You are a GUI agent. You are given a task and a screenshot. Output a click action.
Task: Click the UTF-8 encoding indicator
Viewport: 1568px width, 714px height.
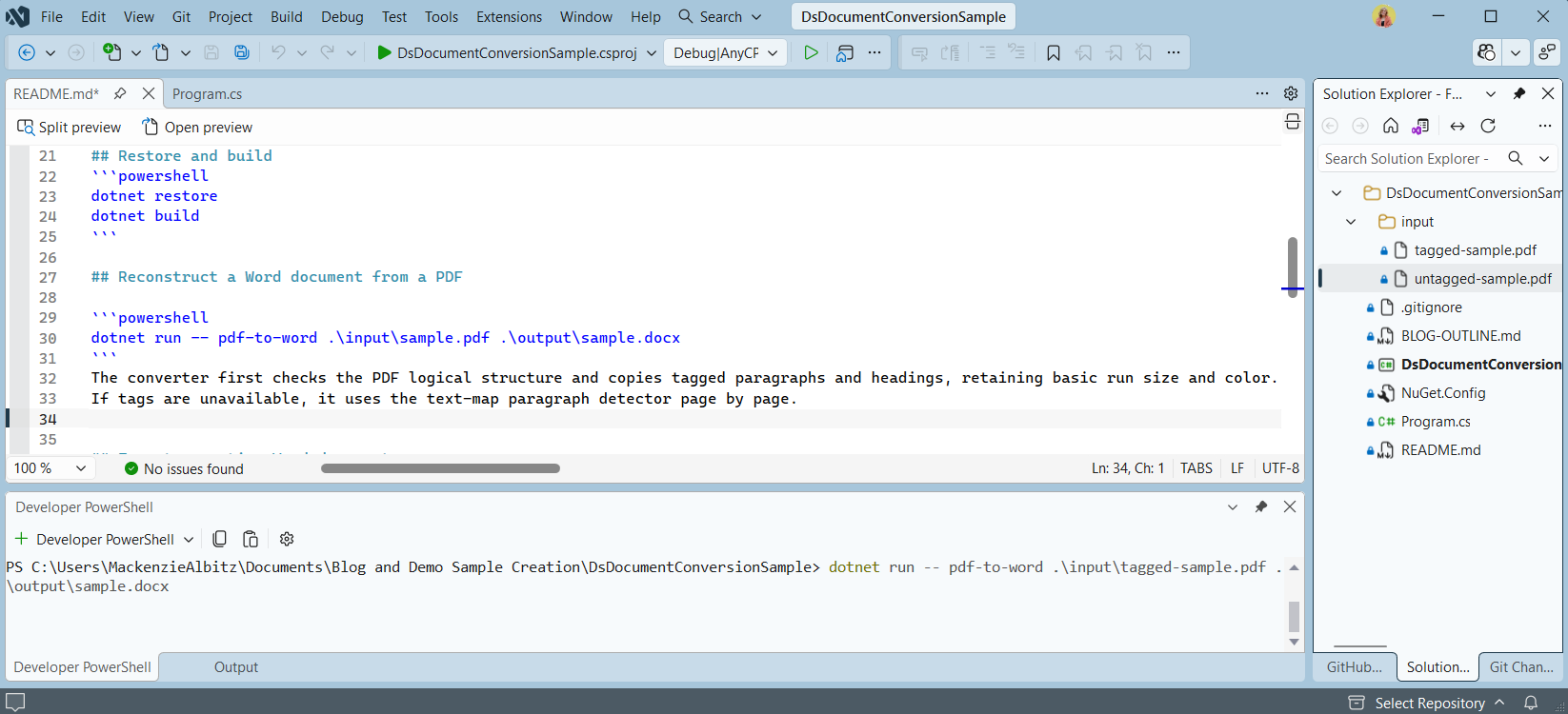pyautogui.click(x=1280, y=468)
